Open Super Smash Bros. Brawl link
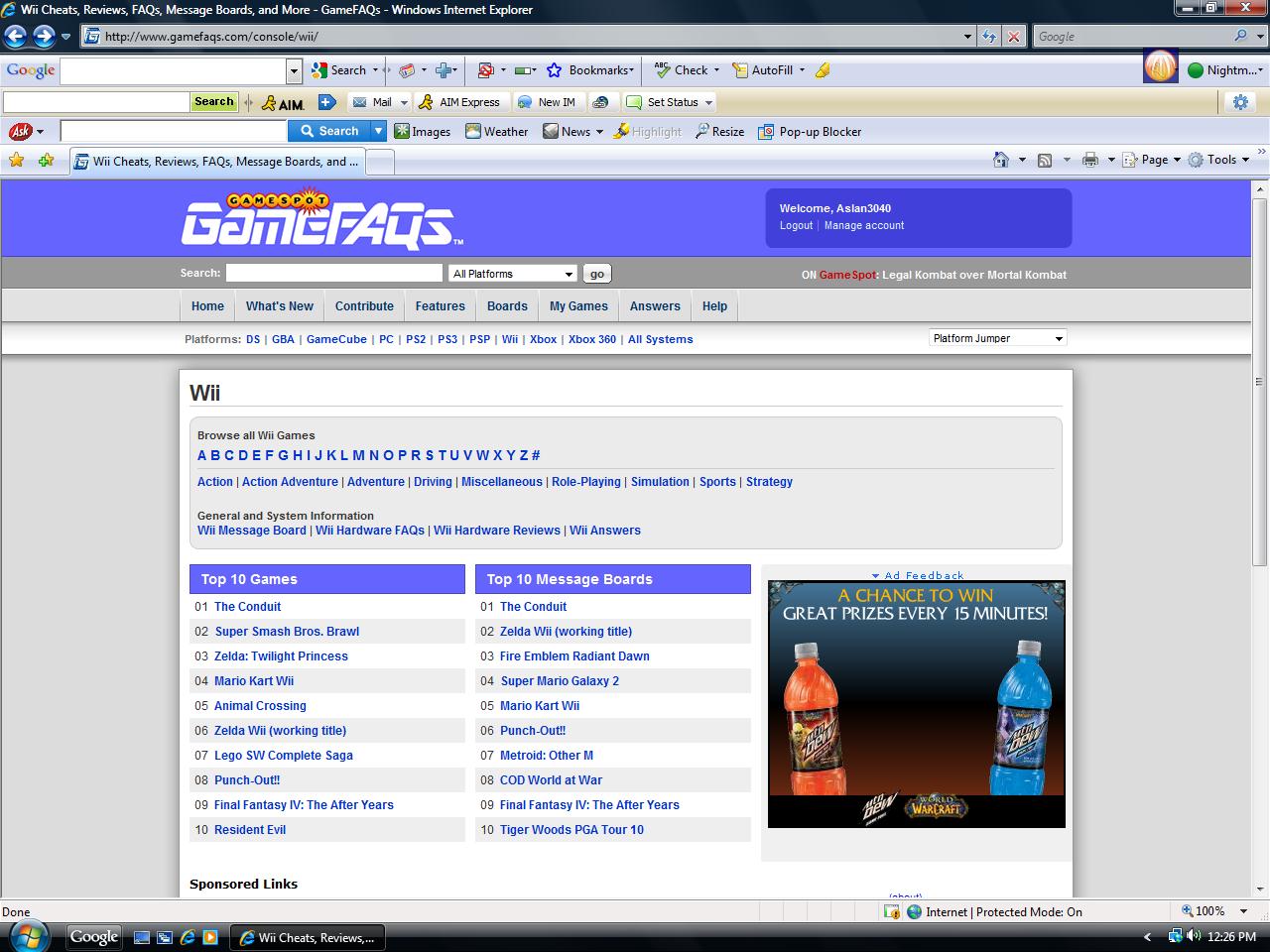Screen dimensions: 1270x952 click(287, 632)
